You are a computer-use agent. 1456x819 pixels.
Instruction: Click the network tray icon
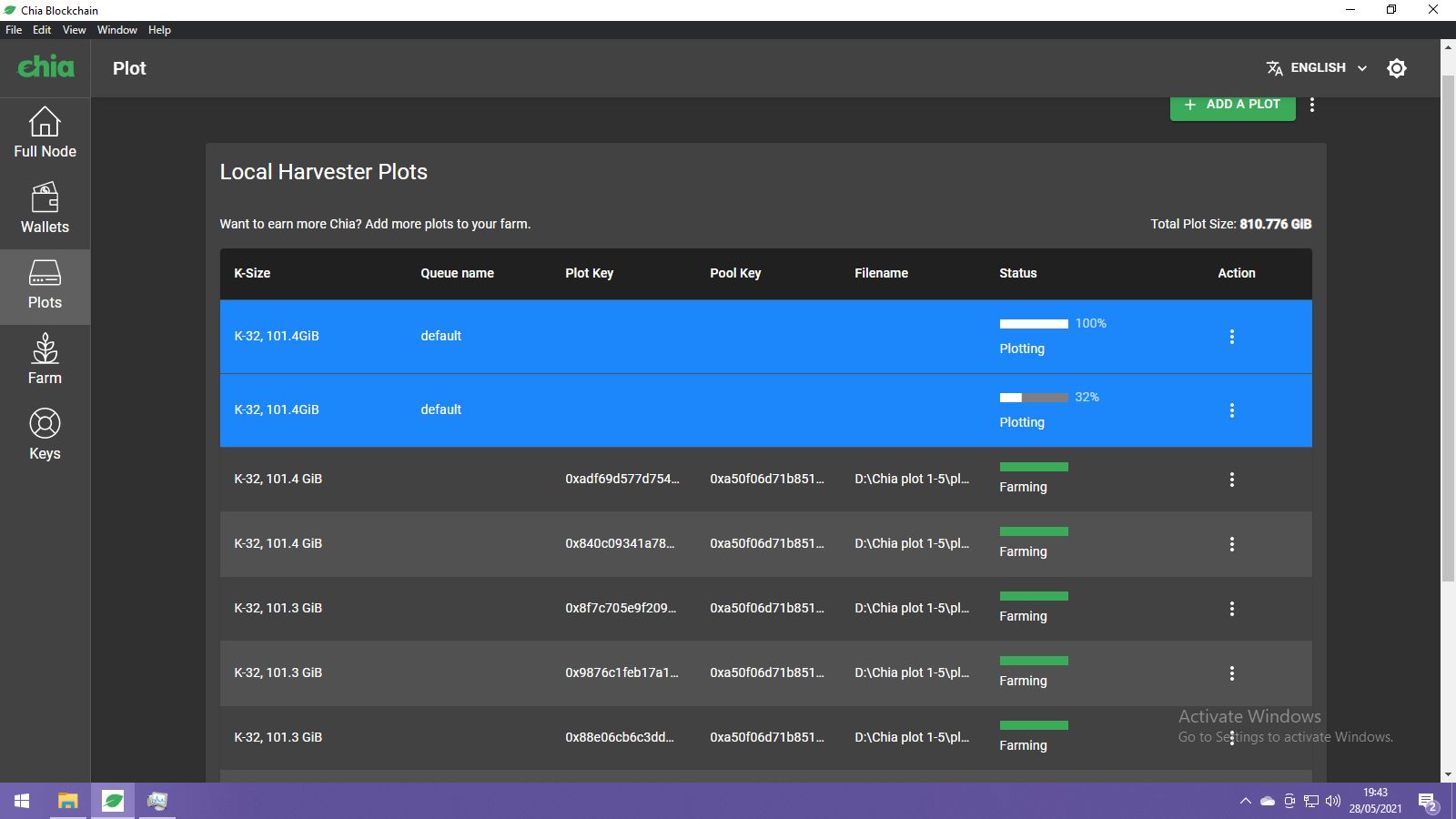click(1311, 801)
